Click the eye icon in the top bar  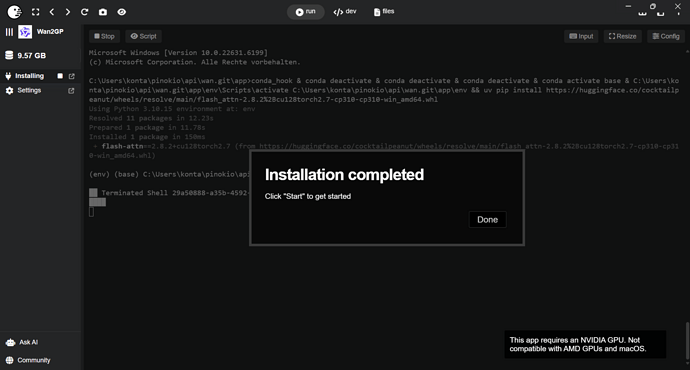point(122,12)
